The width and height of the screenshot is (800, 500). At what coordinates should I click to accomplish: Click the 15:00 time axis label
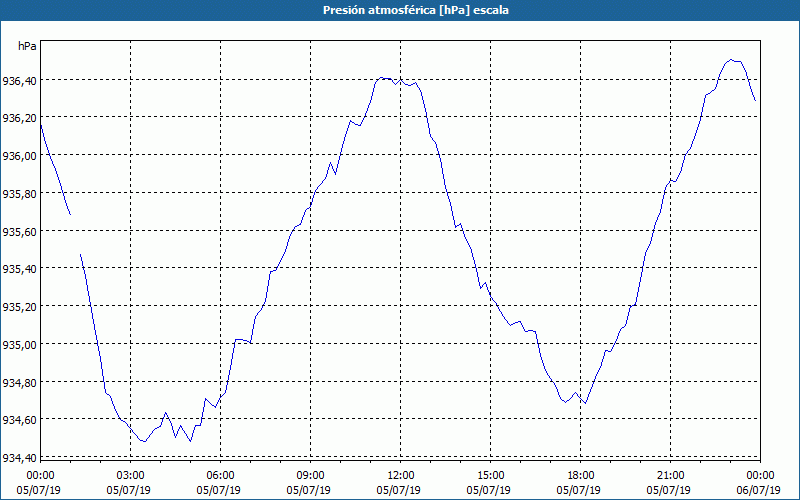tap(490, 476)
